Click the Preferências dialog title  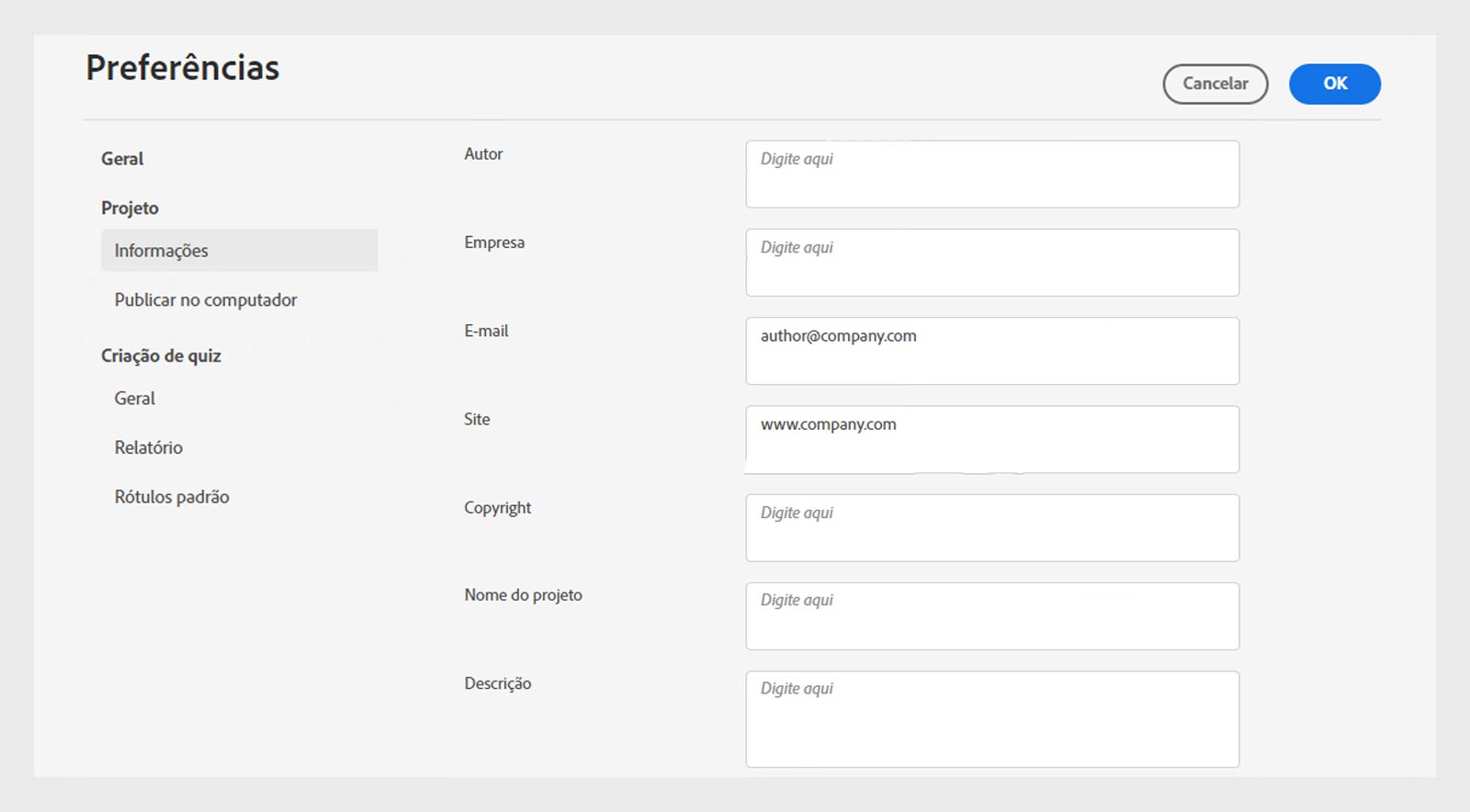click(x=183, y=68)
